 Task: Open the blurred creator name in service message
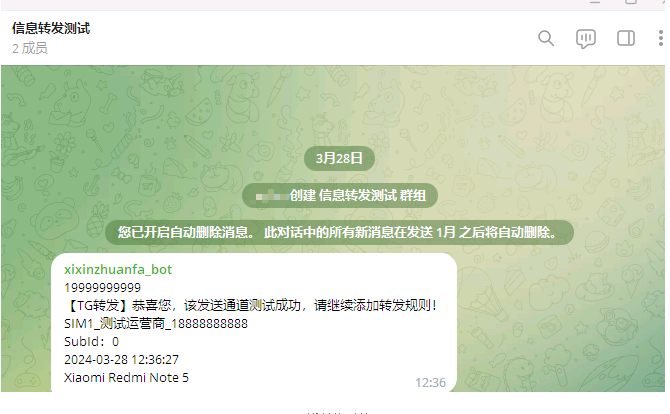click(272, 196)
